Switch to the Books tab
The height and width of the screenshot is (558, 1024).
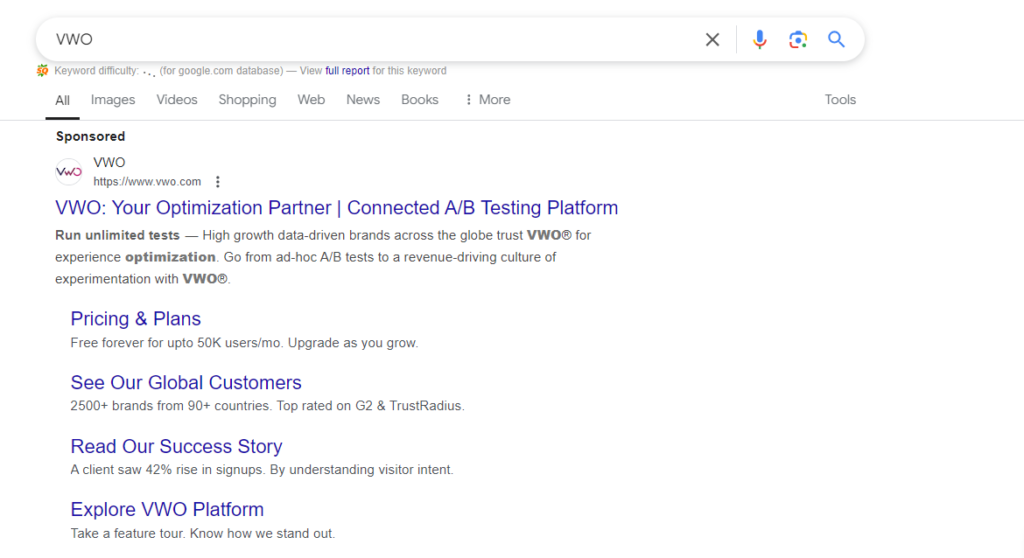coord(419,99)
